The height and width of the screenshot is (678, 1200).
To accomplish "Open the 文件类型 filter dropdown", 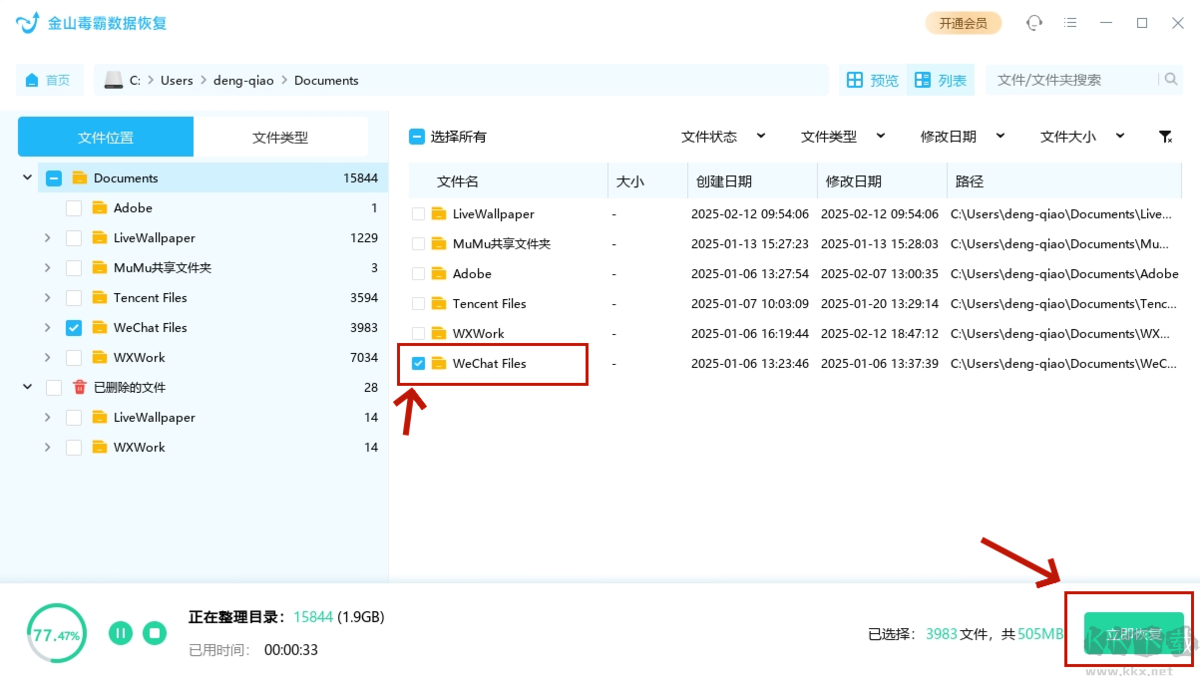I will [x=843, y=137].
